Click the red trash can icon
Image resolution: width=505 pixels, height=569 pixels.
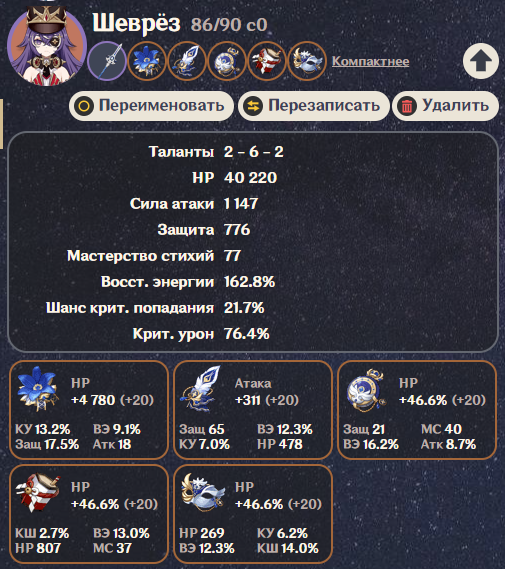(x=407, y=106)
